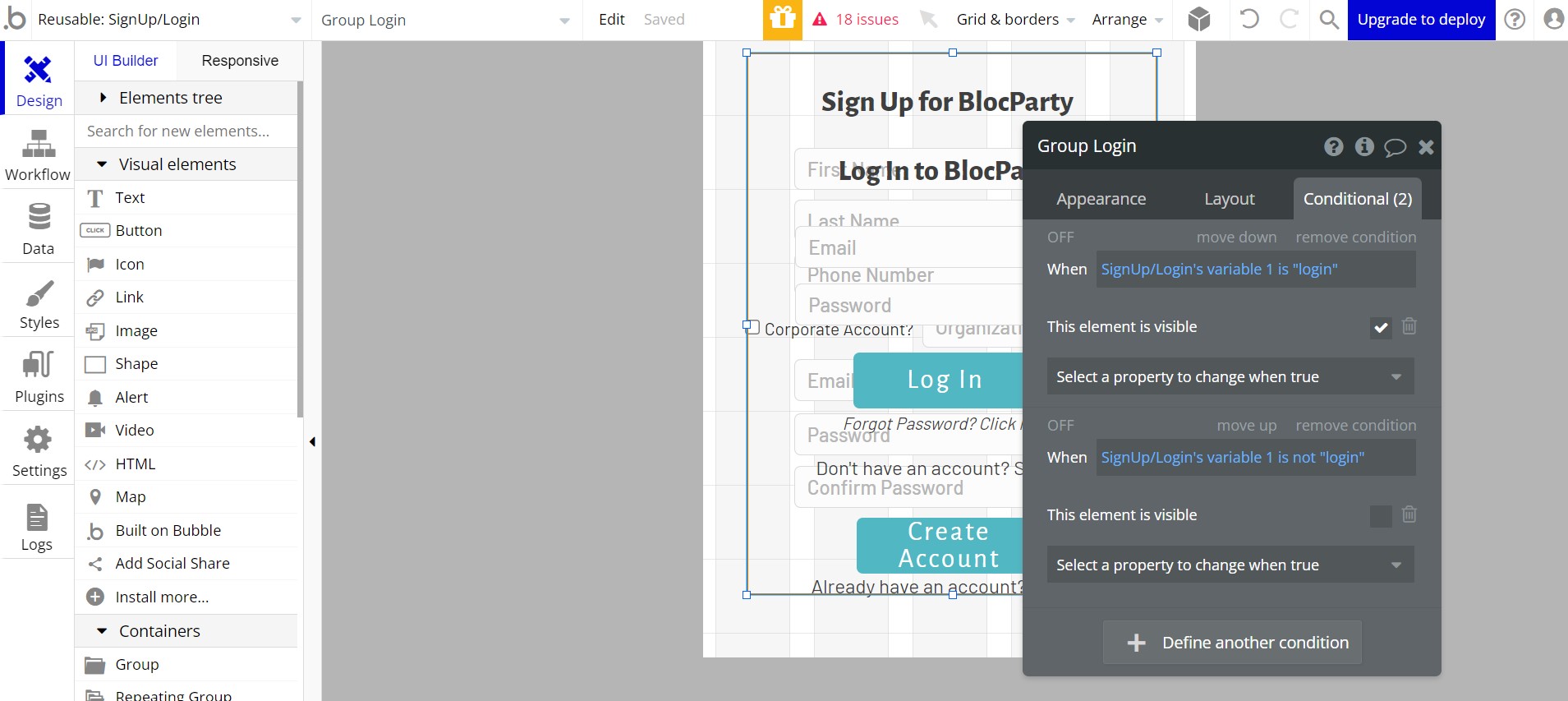Edit expression variable 1 is not "login"
Screen dimensions: 1568x701
point(1256,457)
